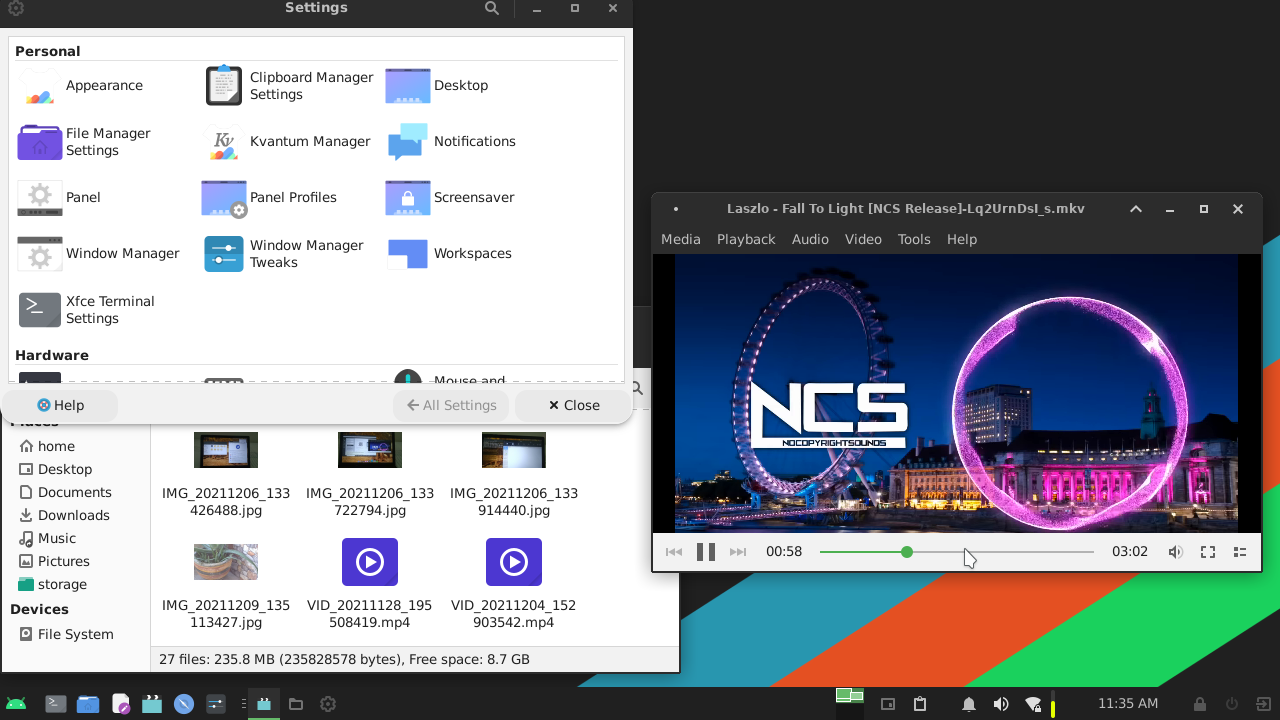Click the workspace switcher in taskbar
Viewport: 1280px width, 720px height.
tap(850, 704)
